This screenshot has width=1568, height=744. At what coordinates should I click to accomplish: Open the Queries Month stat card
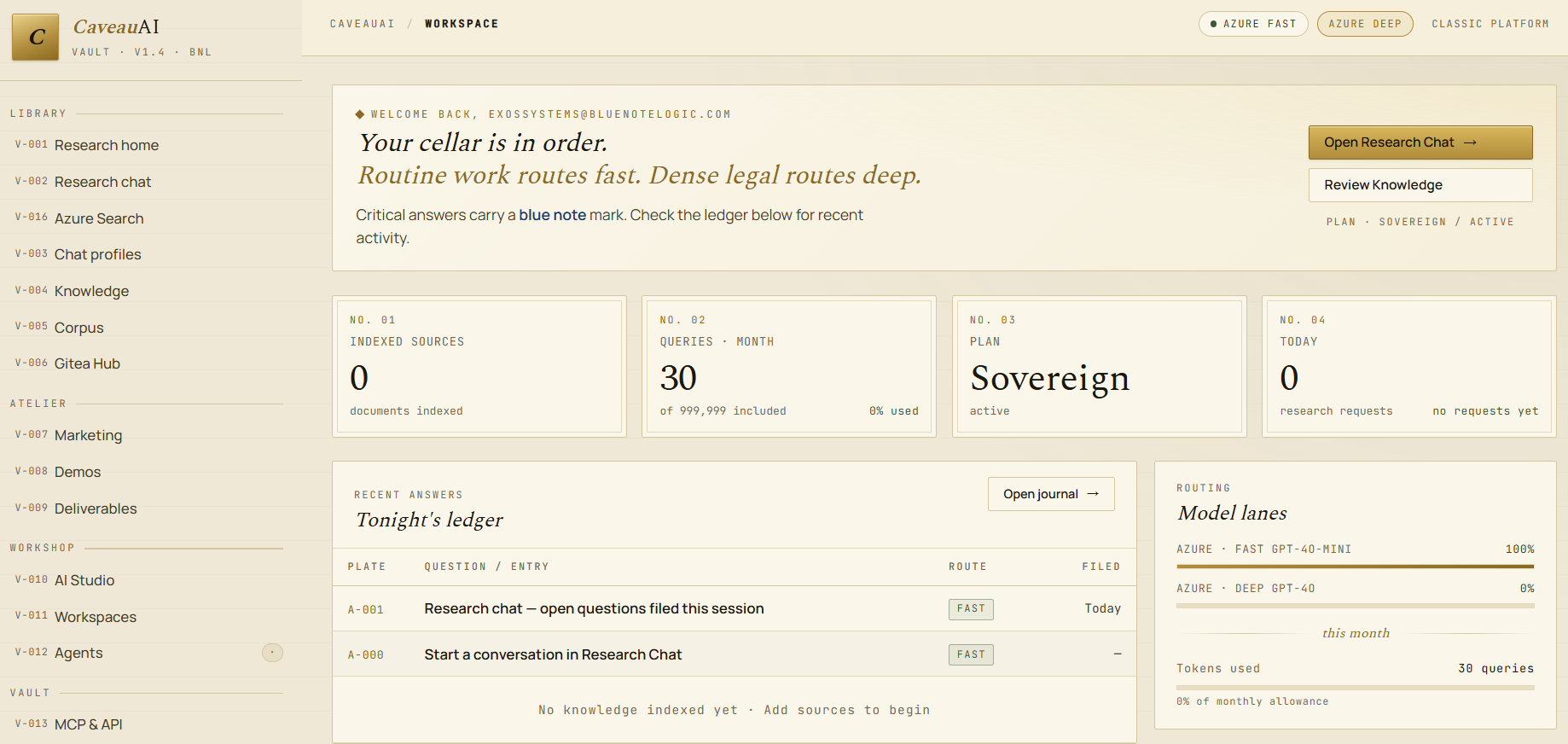(789, 367)
